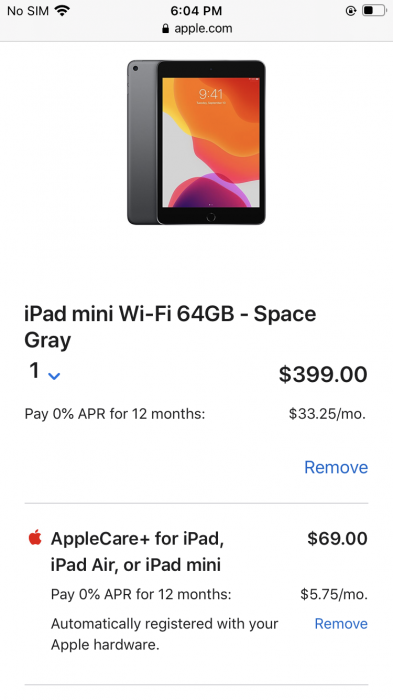
Task: Open the quantity dropdown chevron
Action: pos(54,376)
